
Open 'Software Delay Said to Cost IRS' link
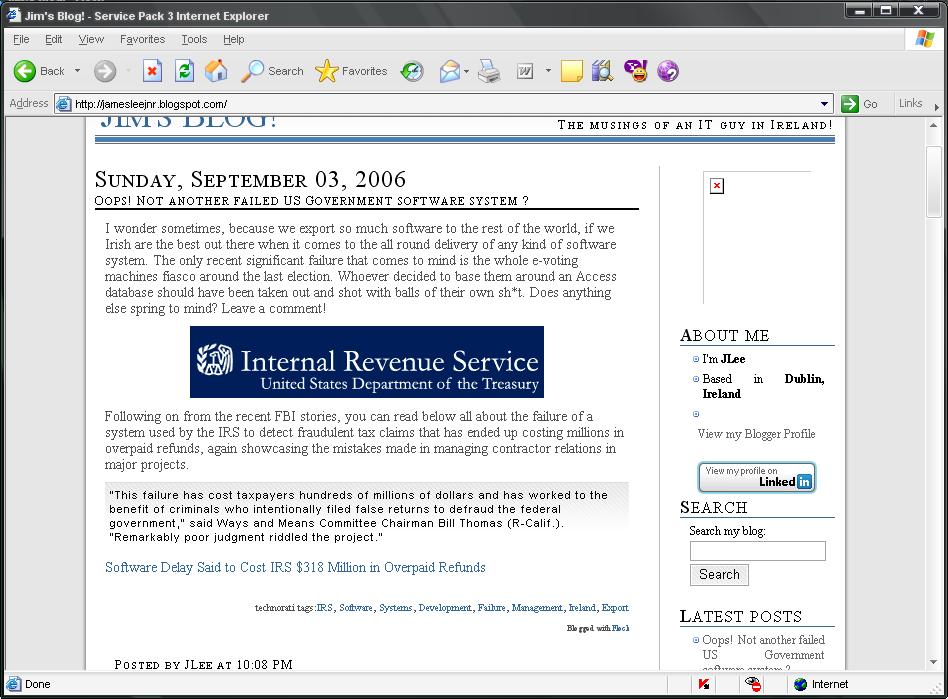coord(295,567)
